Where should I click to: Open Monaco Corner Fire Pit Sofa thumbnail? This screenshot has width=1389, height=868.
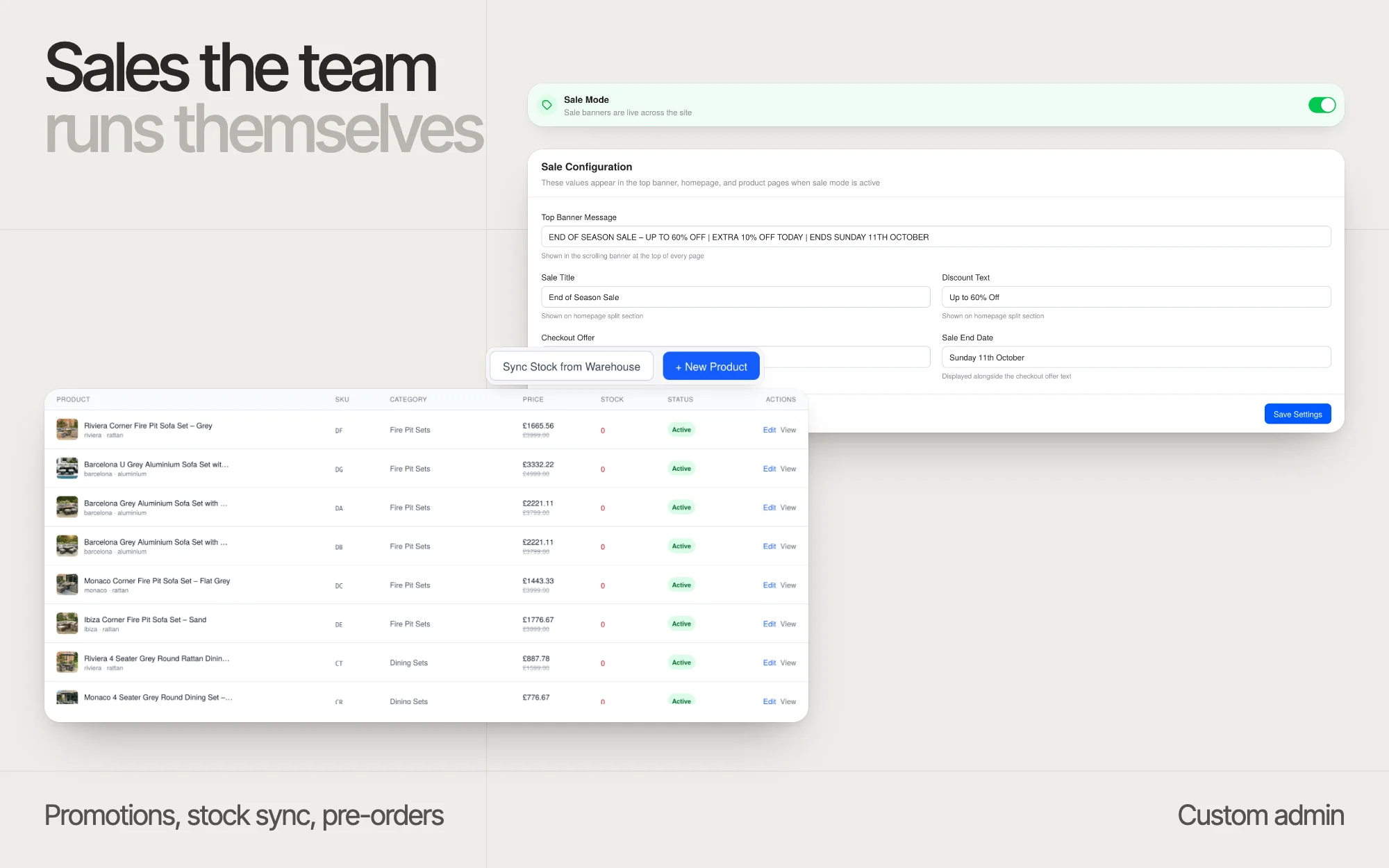(x=67, y=585)
